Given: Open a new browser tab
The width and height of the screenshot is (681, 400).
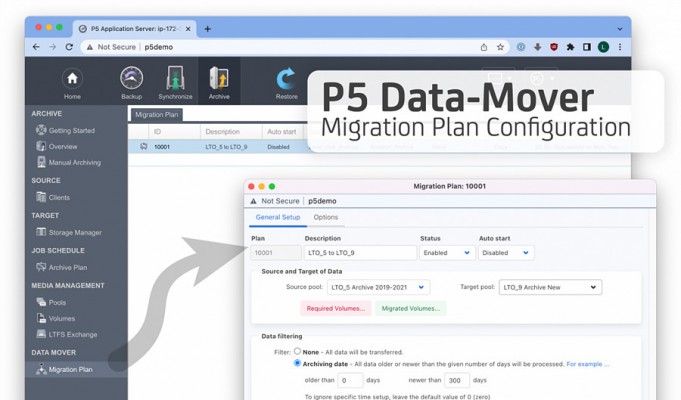Looking at the screenshot, I should click(208, 29).
